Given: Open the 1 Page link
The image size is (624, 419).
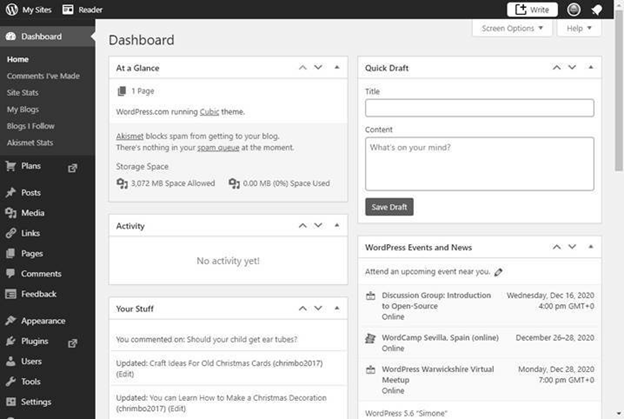Looking at the screenshot, I should pos(142,91).
